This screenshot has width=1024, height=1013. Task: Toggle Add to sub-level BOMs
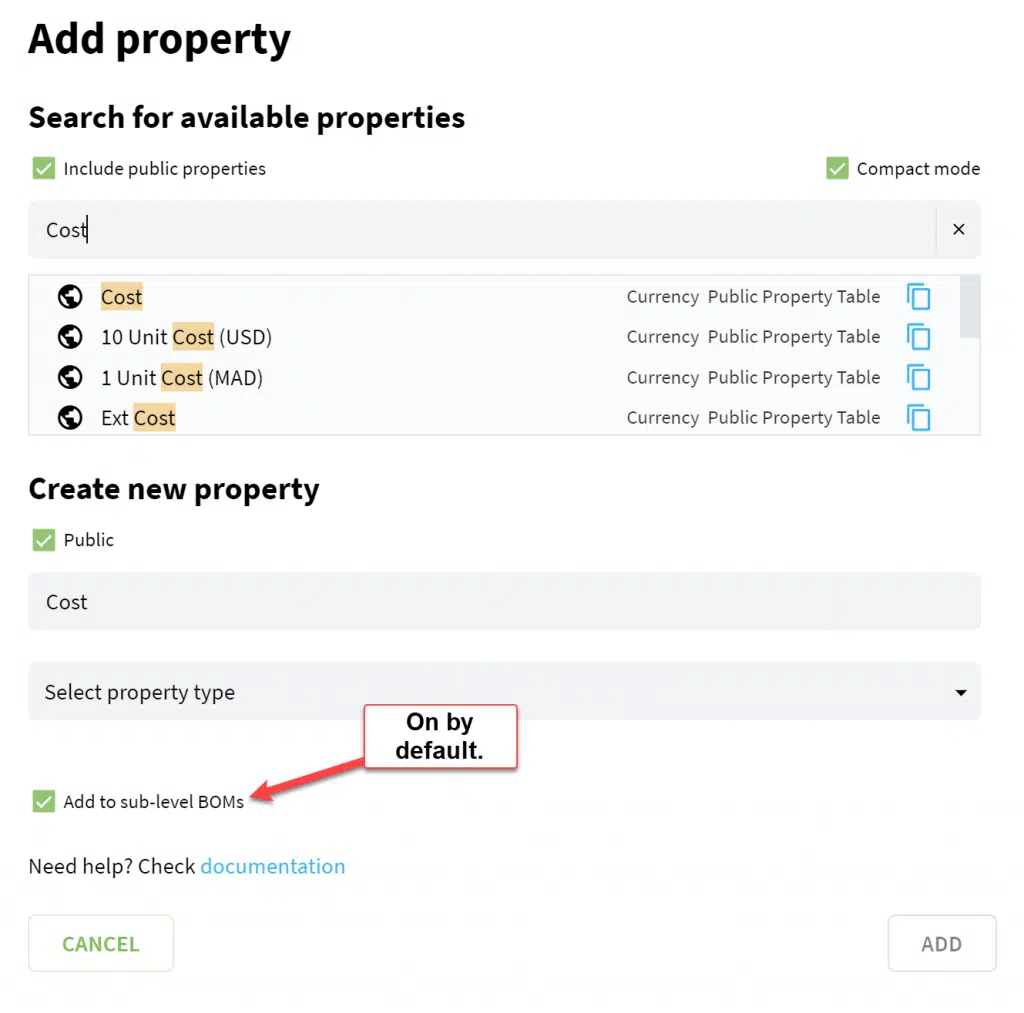coord(44,801)
